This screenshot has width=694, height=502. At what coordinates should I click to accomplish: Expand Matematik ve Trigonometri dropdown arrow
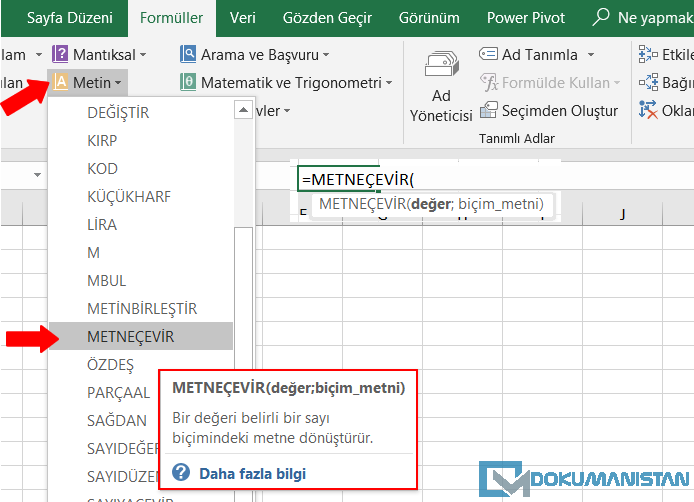point(389,83)
